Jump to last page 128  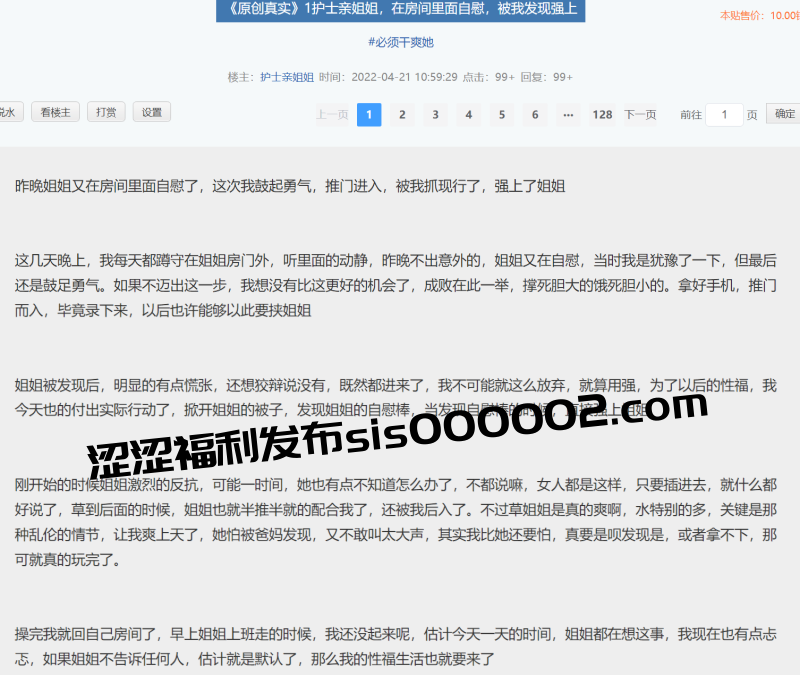(602, 114)
